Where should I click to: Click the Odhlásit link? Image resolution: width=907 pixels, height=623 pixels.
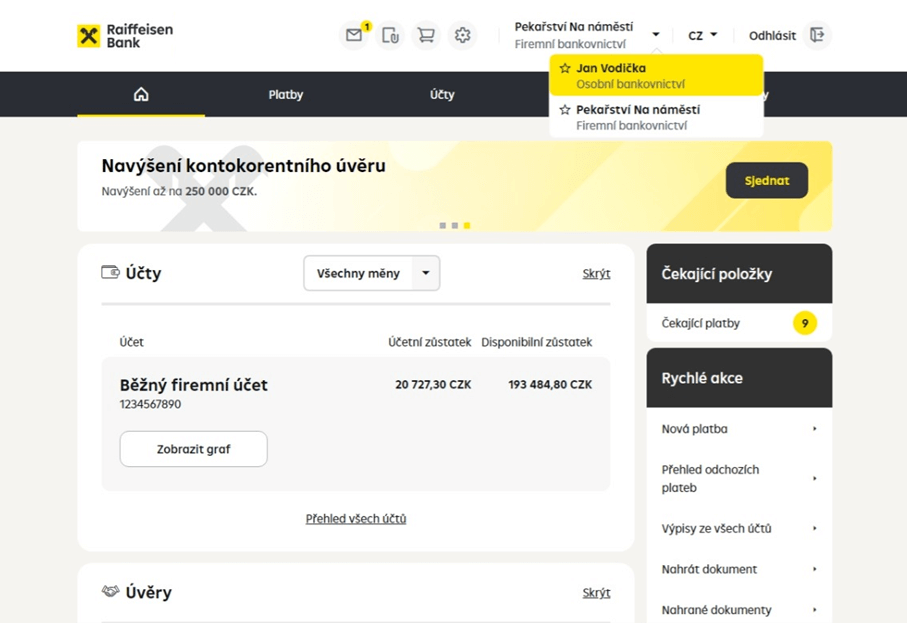coord(772,36)
